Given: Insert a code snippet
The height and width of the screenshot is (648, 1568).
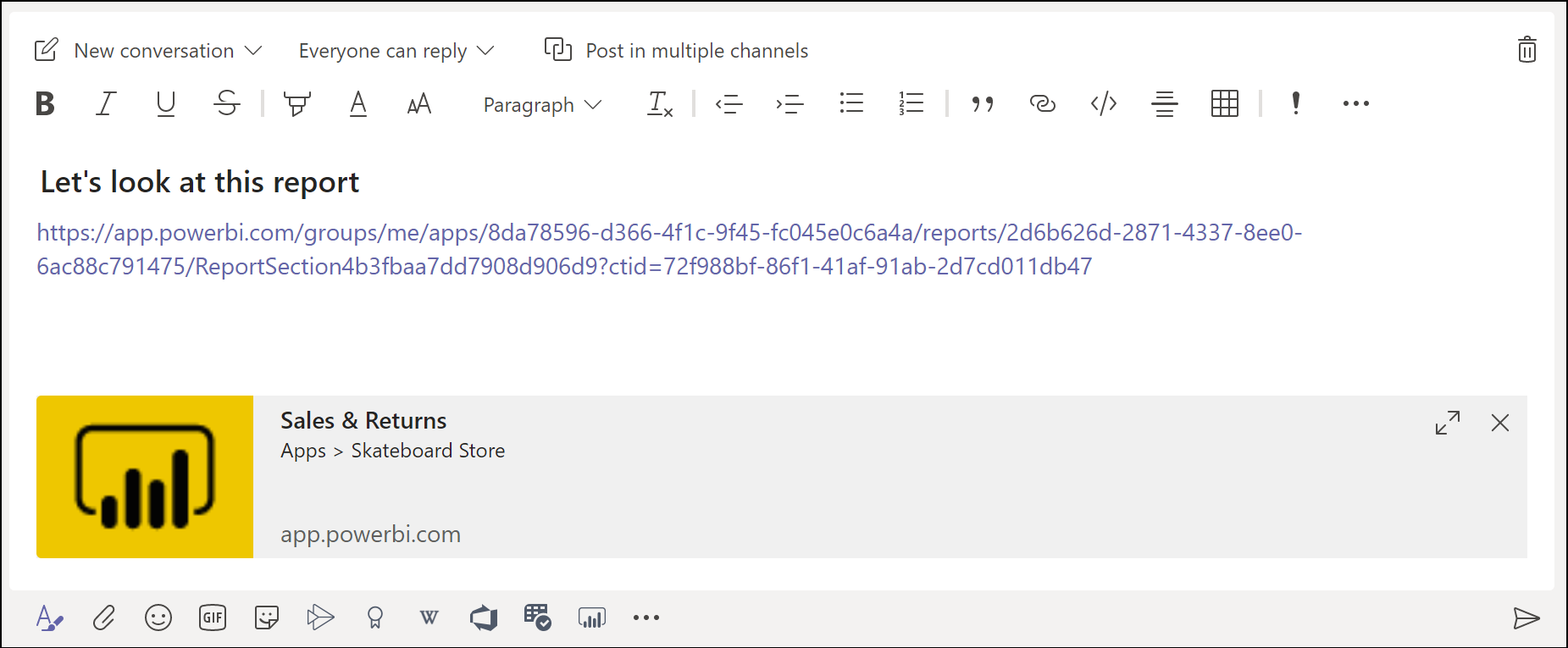Looking at the screenshot, I should pos(1104,103).
